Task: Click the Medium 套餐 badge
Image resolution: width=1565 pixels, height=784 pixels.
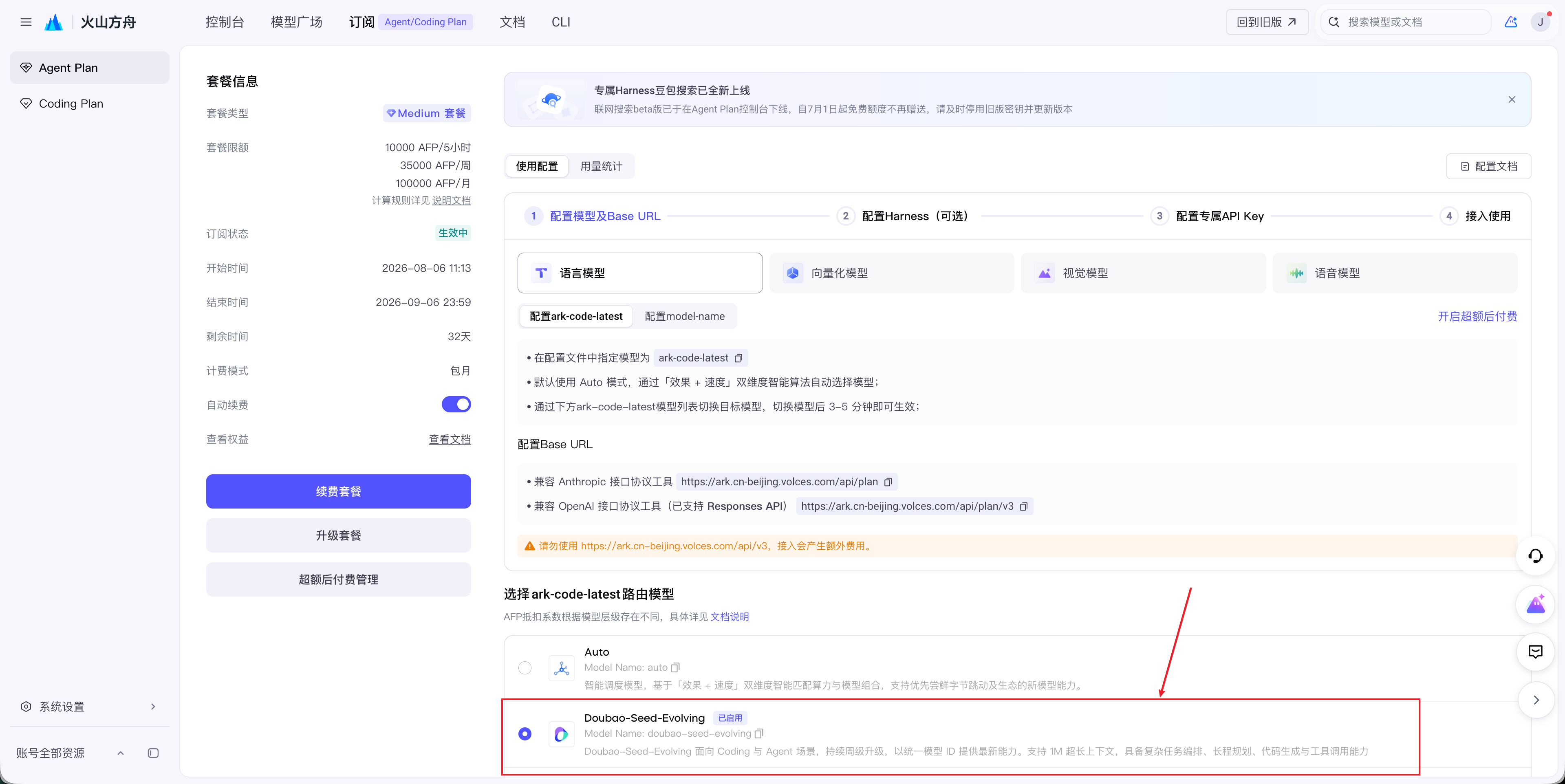Action: pyautogui.click(x=427, y=114)
